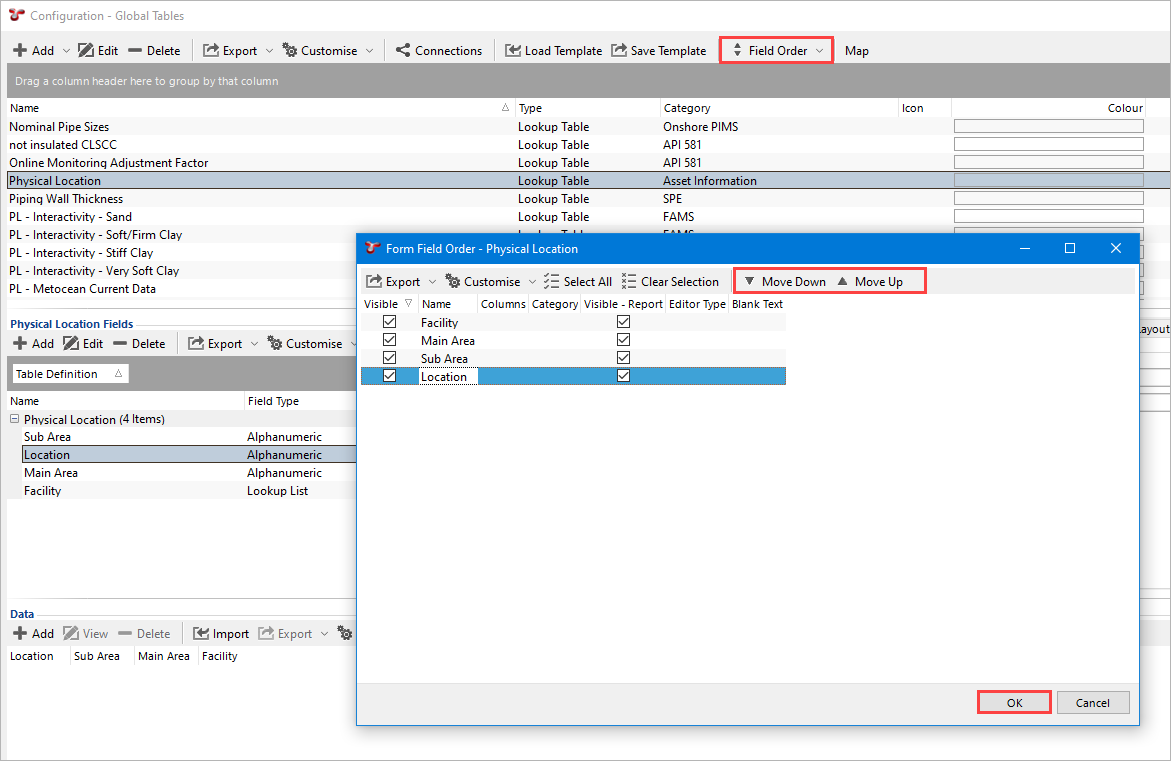Add a Physical Location field via plus icon
This screenshot has width=1171, height=761.
coord(20,343)
